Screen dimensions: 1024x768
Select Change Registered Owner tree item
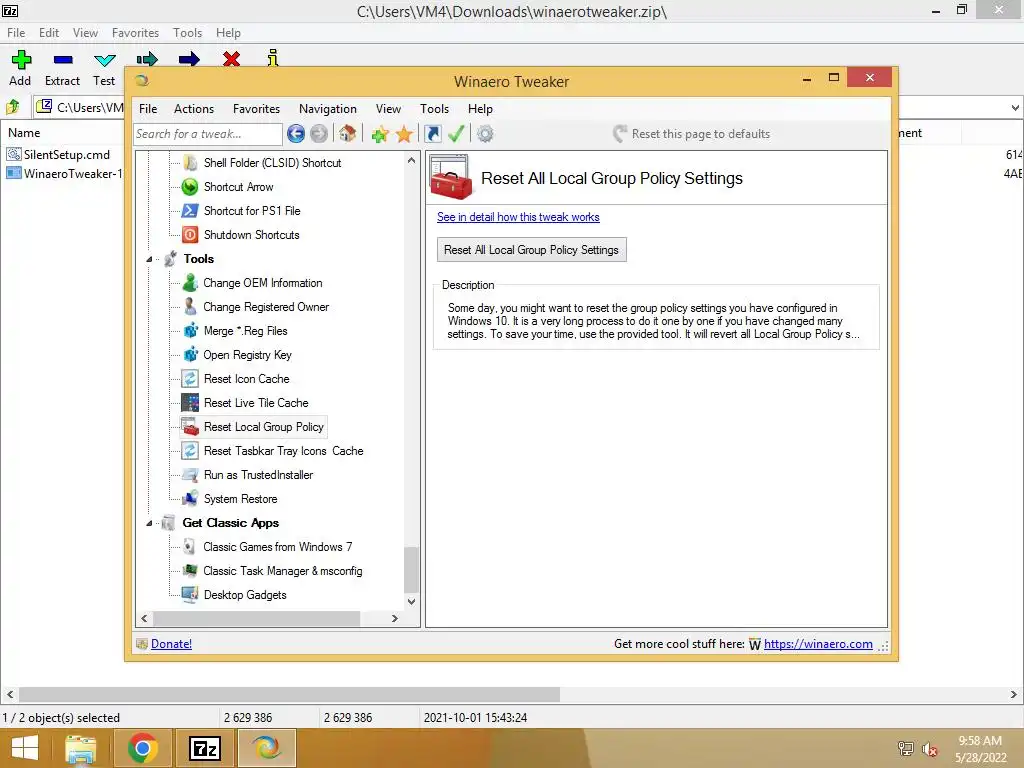coord(266,307)
